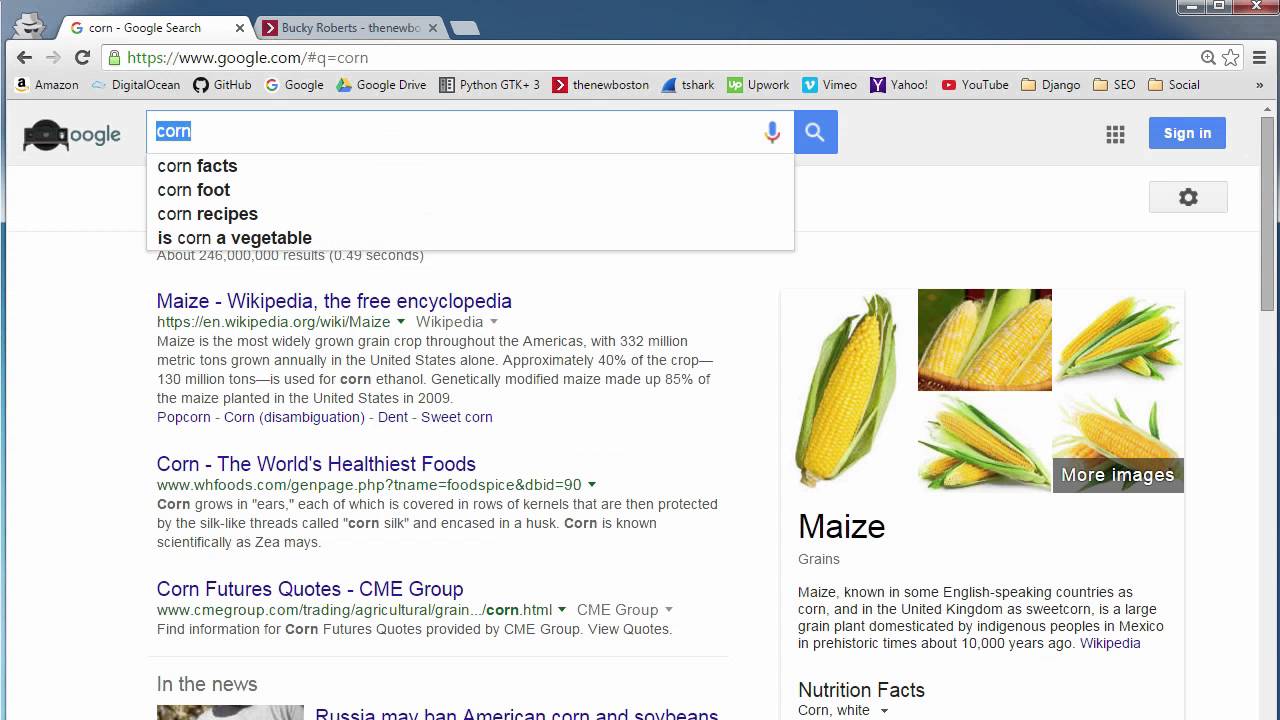
Task: Click the blue Google search magnifier button
Action: (x=815, y=131)
